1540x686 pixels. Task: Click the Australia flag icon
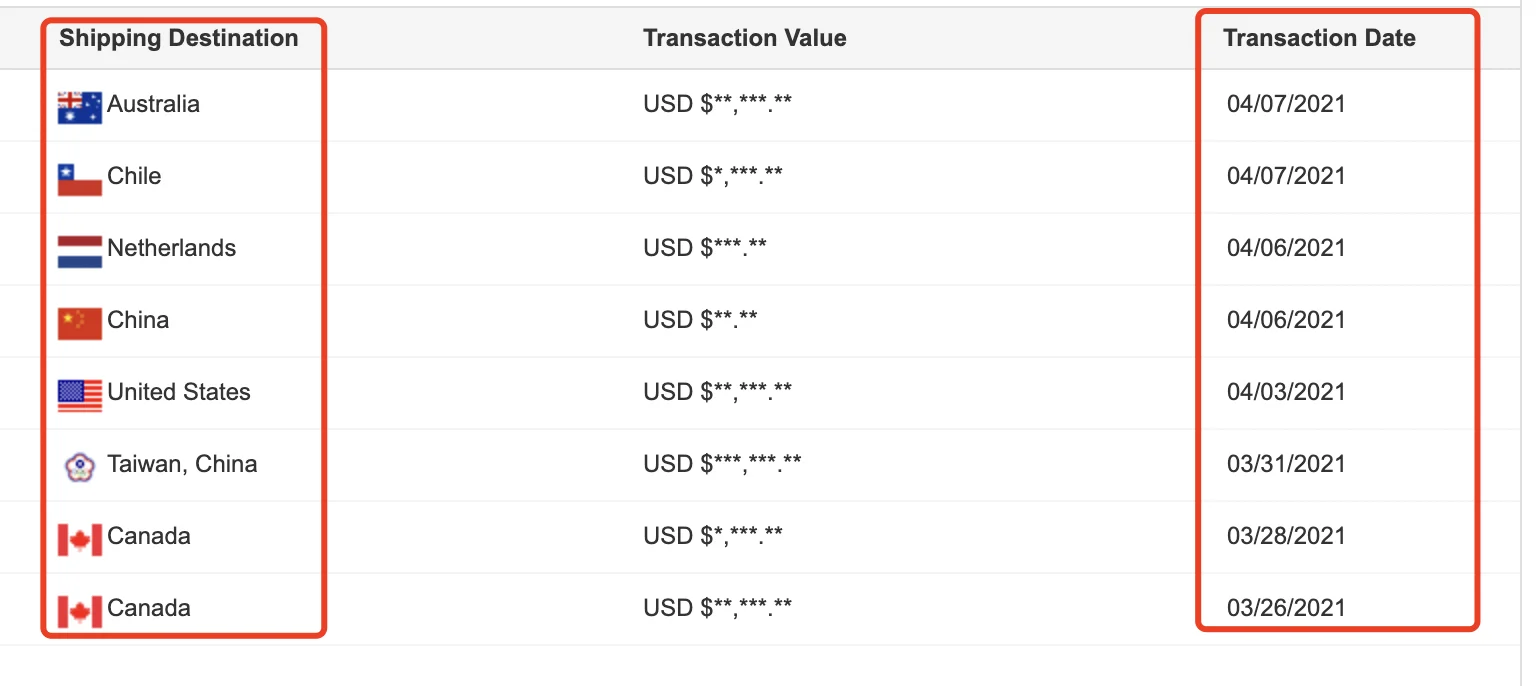(80, 106)
